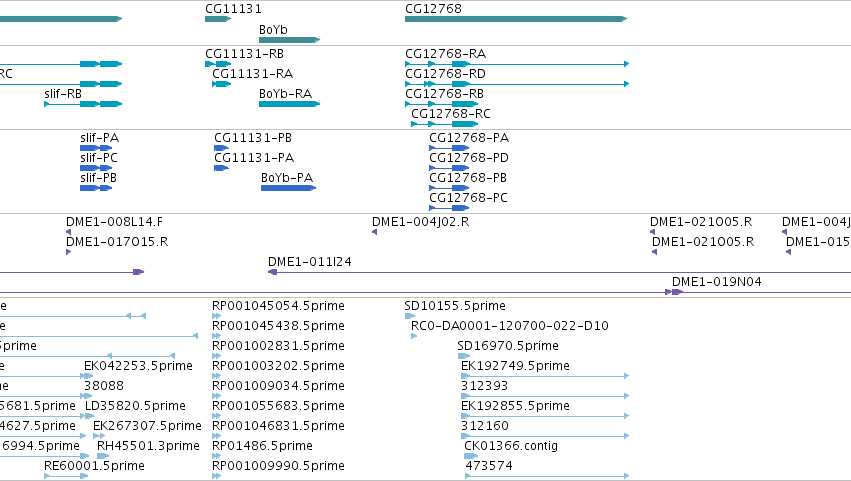Open the RH45501.3prime EST label
The height and width of the screenshot is (481, 851).
pyautogui.click(x=148, y=447)
